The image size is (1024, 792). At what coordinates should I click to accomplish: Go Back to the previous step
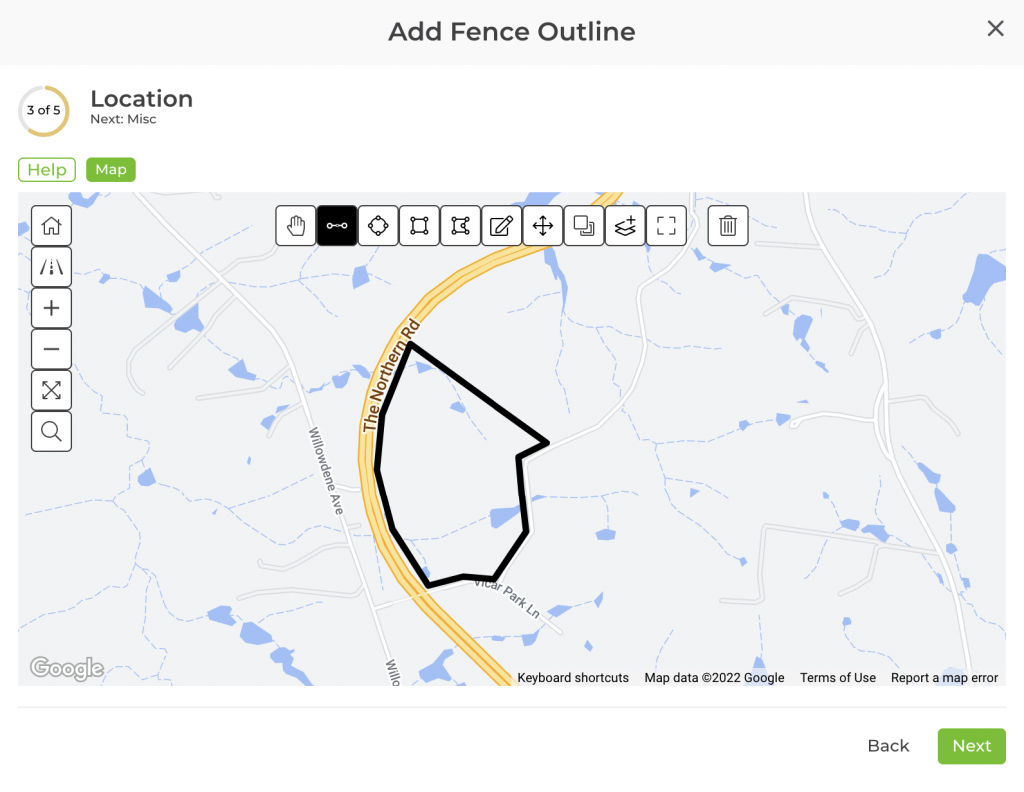coord(888,746)
